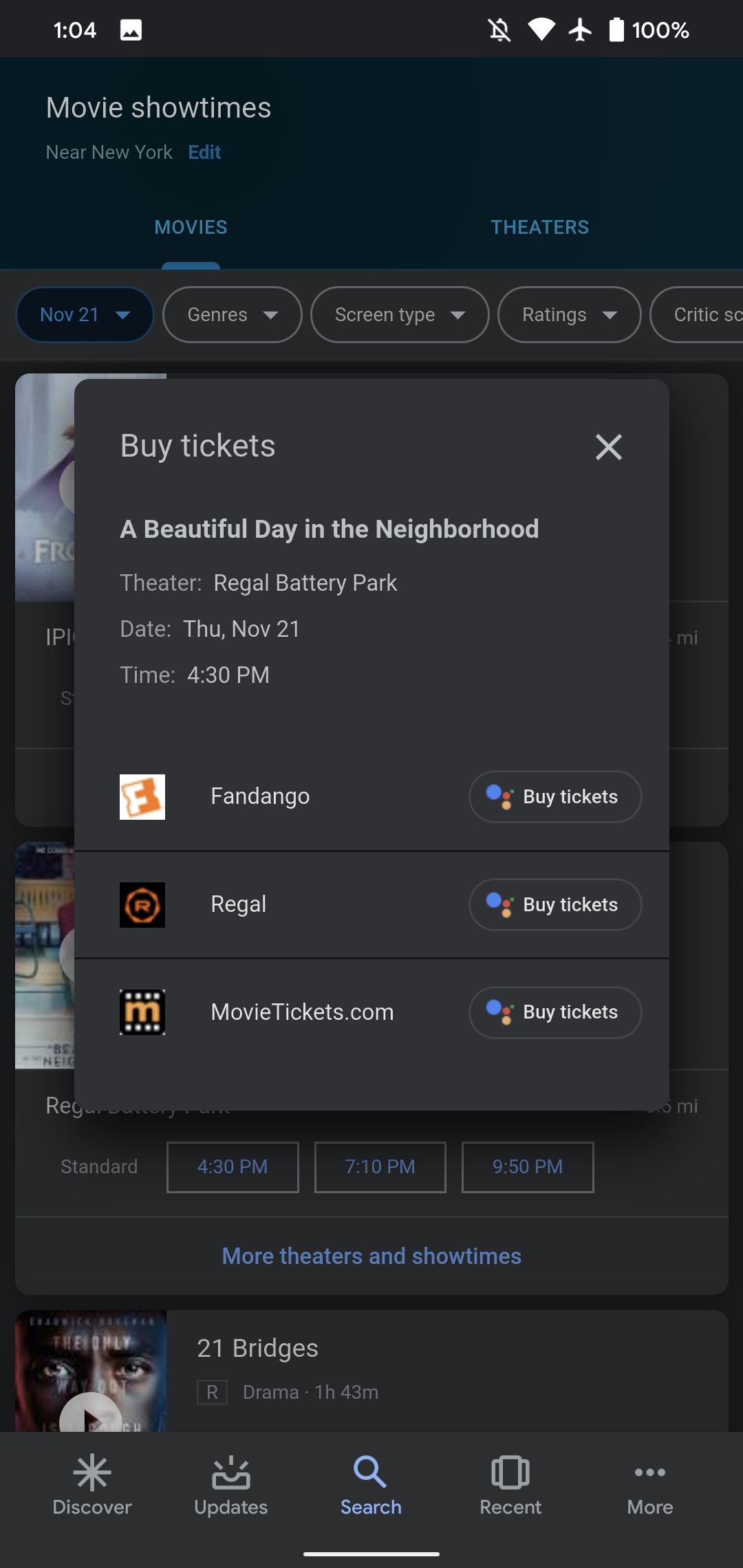
Task: Expand the Ratings filter
Action: (x=569, y=314)
